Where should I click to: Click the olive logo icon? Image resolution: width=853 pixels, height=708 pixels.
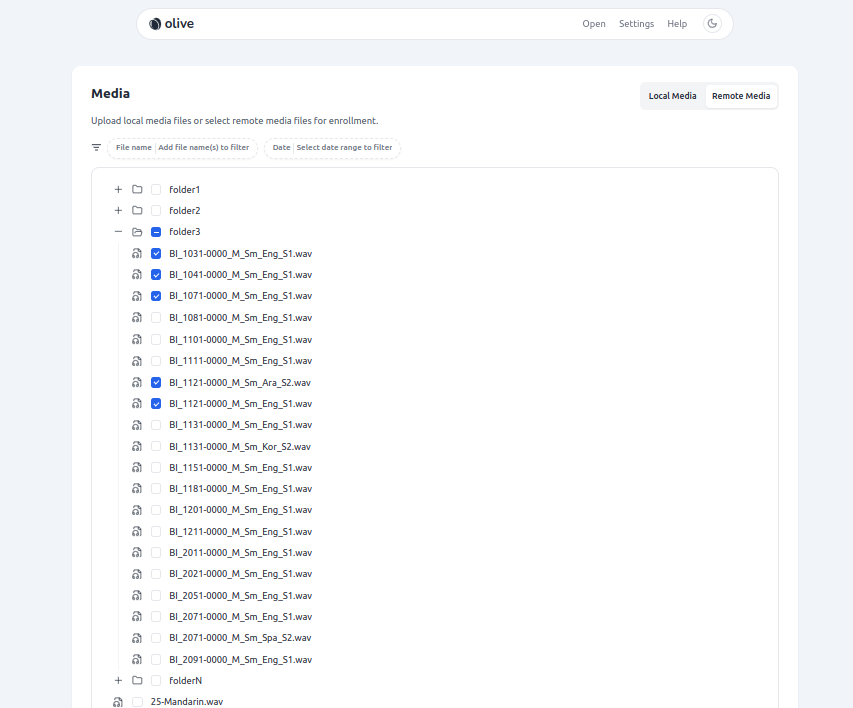155,24
